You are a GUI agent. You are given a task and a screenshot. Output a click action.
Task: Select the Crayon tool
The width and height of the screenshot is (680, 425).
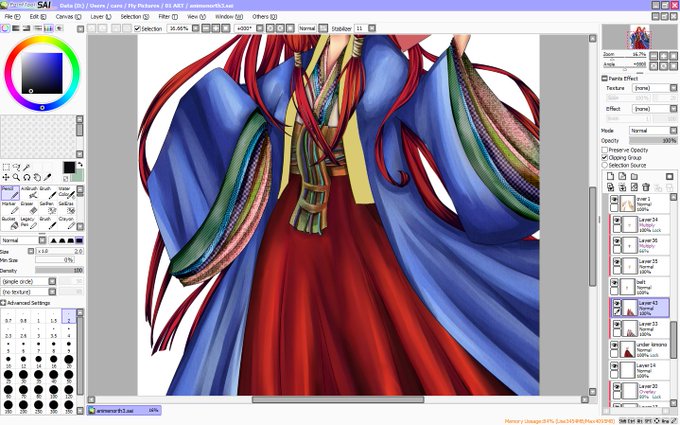[66, 223]
